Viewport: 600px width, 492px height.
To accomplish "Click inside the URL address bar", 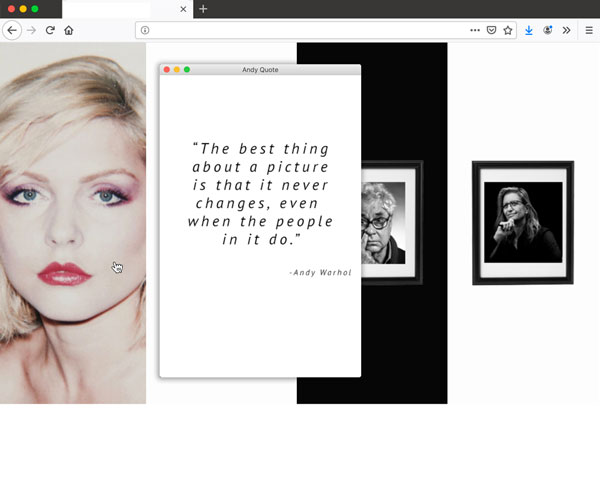I will [300, 30].
